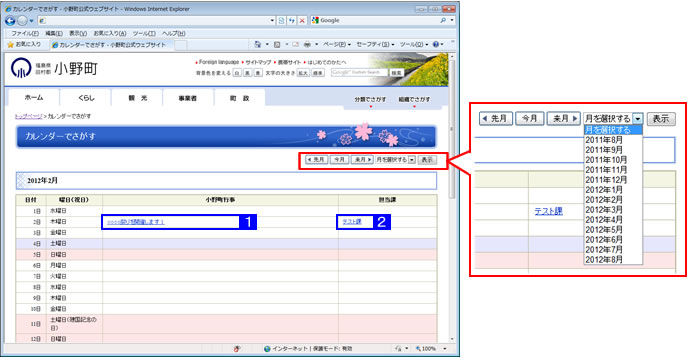Viewport: 691px width, 364px height.
Task: Choose 2012年8月 from the open month list
Action: [604, 260]
